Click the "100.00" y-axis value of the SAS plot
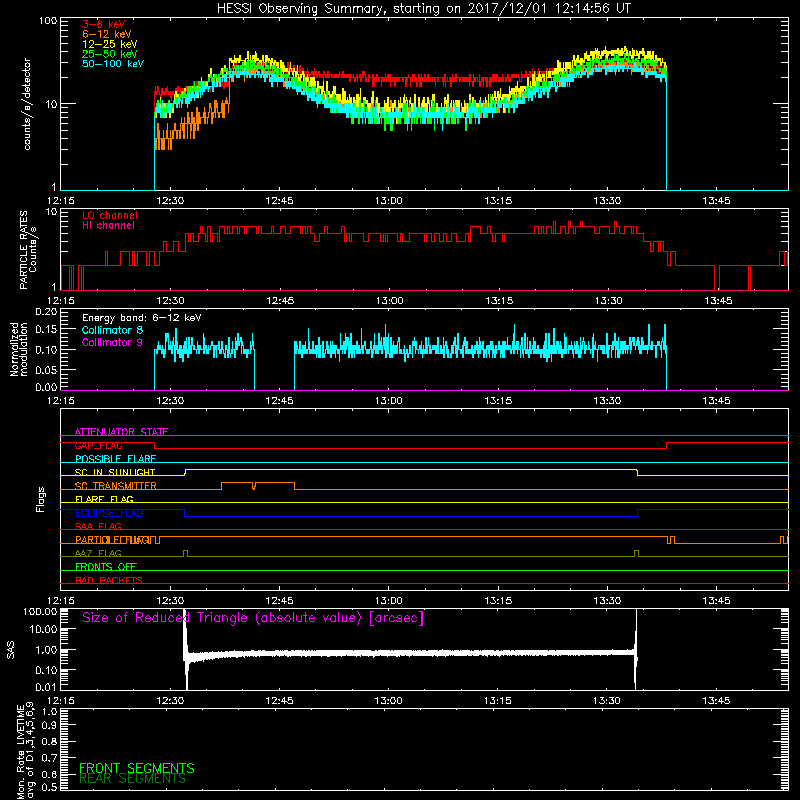 coord(40,611)
